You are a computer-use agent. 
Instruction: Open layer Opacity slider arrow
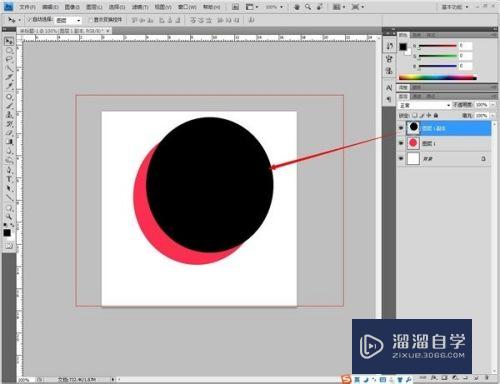(x=493, y=105)
